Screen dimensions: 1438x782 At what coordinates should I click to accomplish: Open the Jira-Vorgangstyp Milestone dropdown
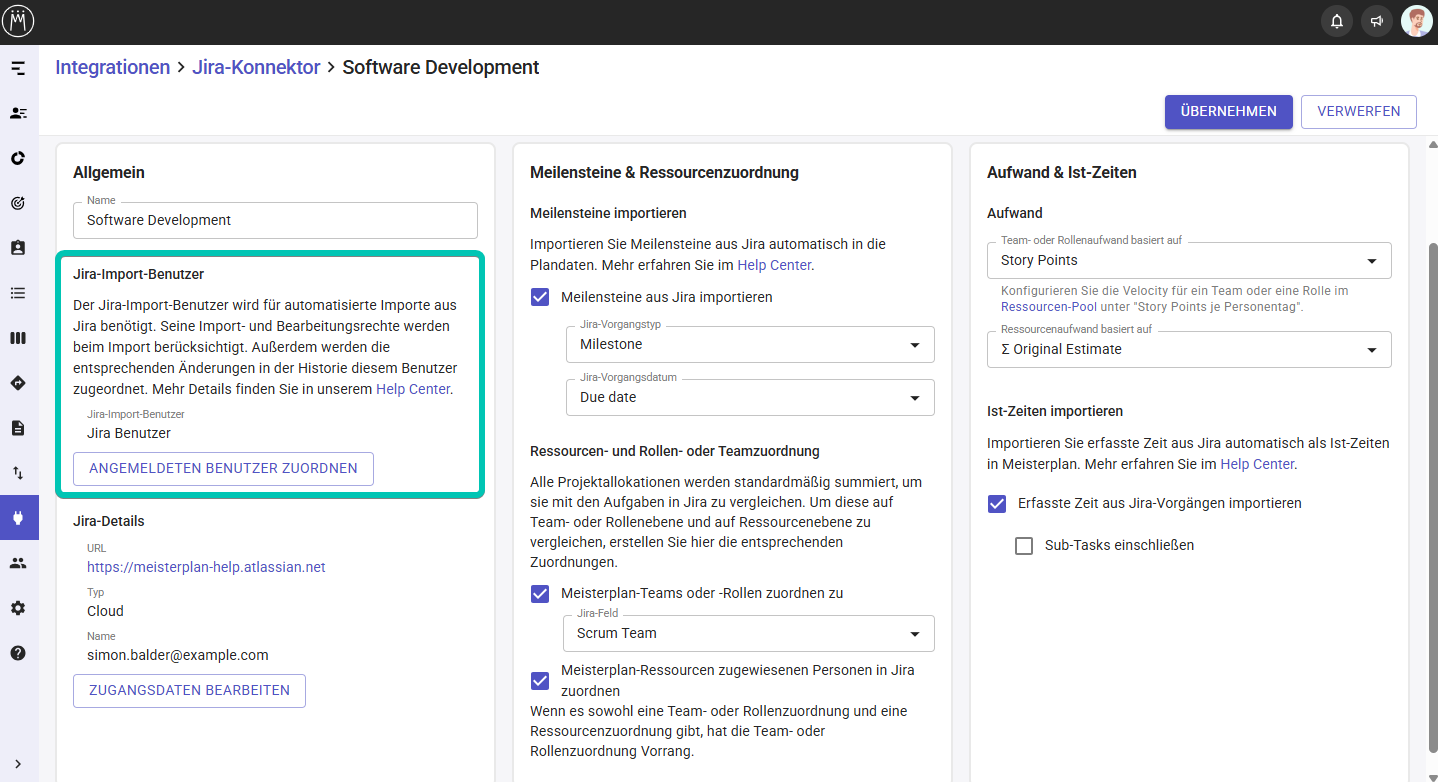tap(750, 344)
